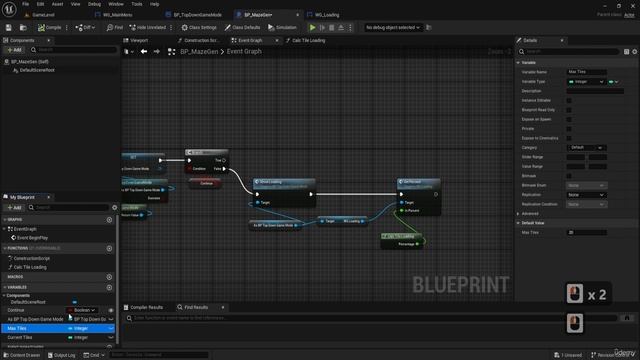Select Calc Tile Loading function
Screen dimensions: 640x360
pos(30,267)
